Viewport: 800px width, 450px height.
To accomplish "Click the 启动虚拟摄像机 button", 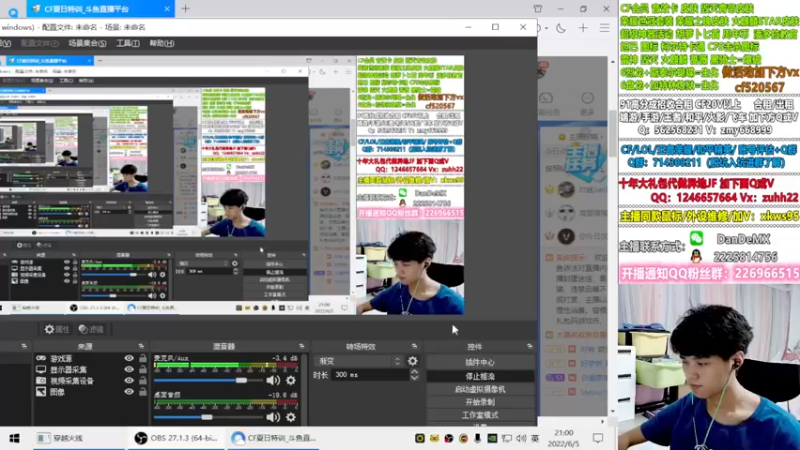I will (x=480, y=389).
